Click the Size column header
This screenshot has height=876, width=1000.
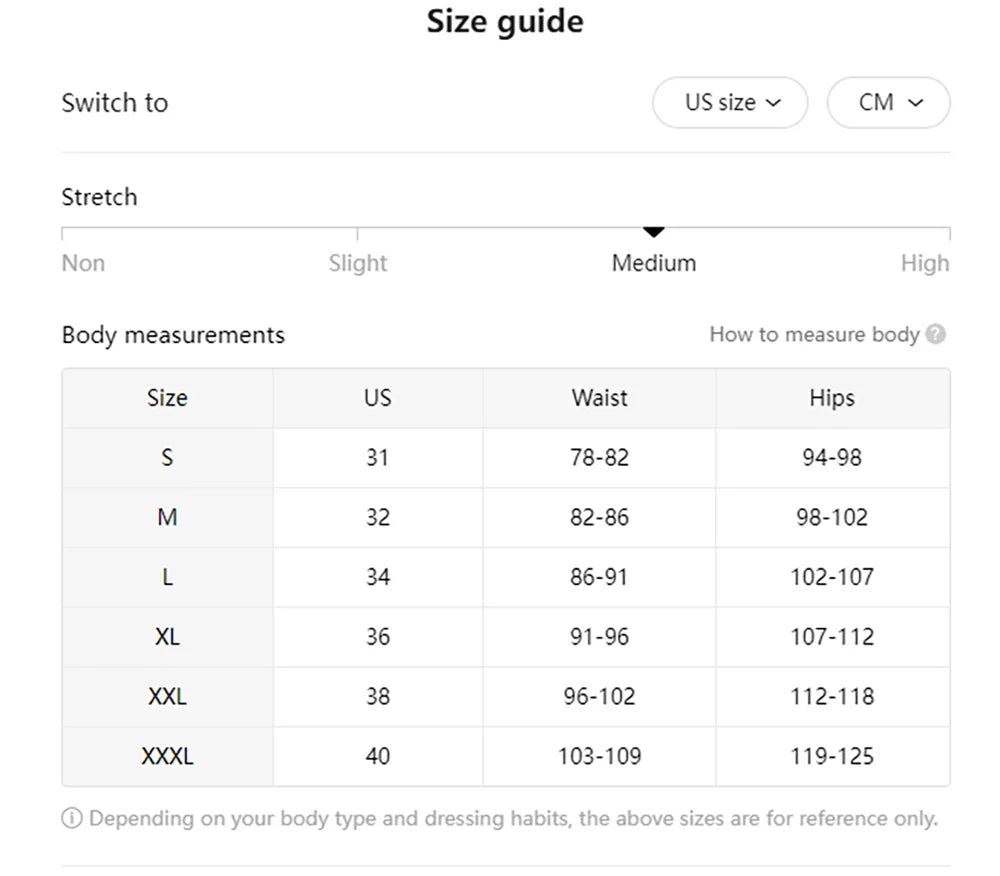coord(167,398)
